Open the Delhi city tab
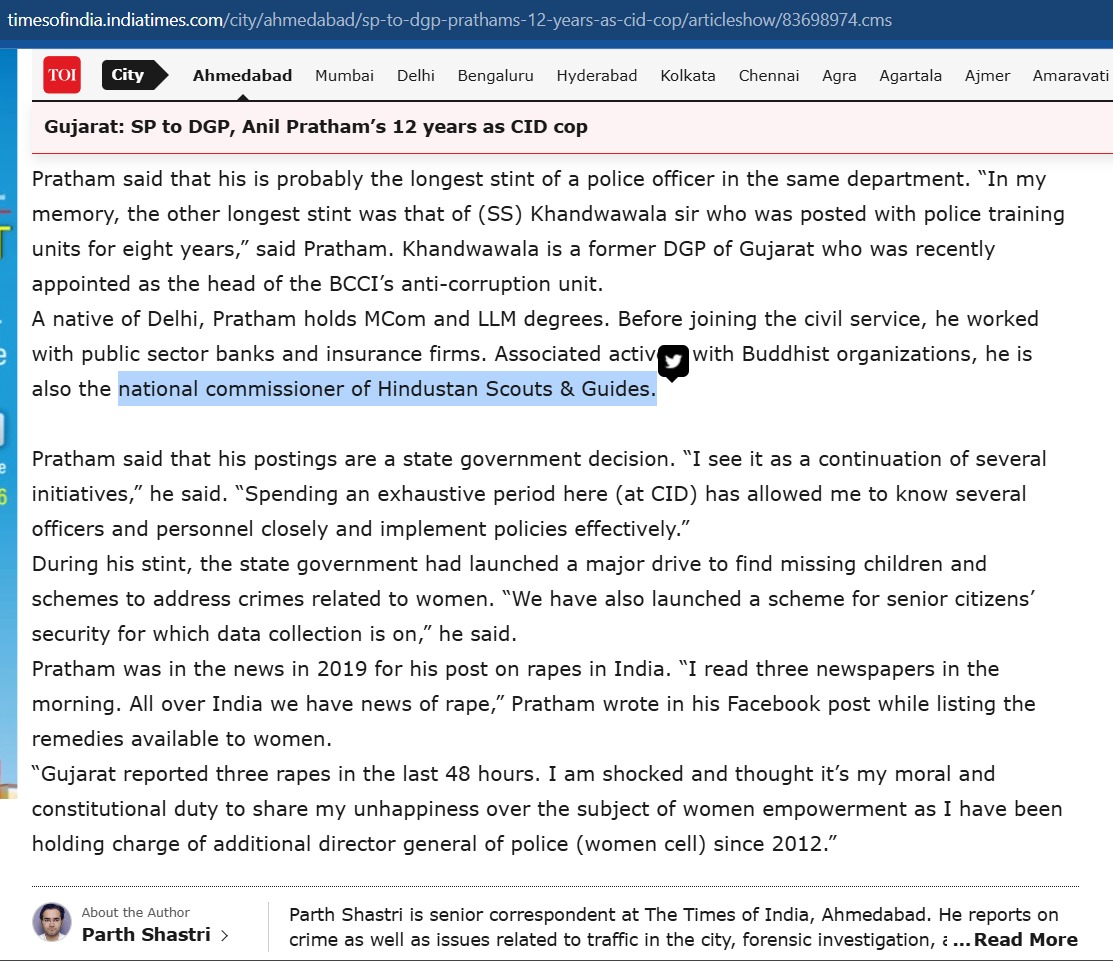The width and height of the screenshot is (1113, 961). pyautogui.click(x=415, y=75)
